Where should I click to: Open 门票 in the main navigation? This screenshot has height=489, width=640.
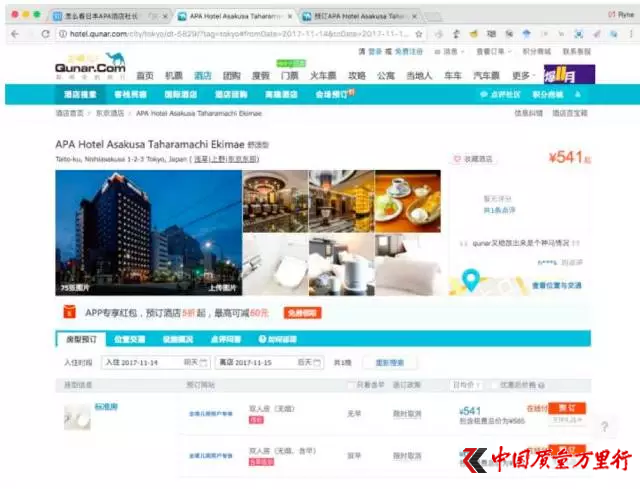(289, 76)
